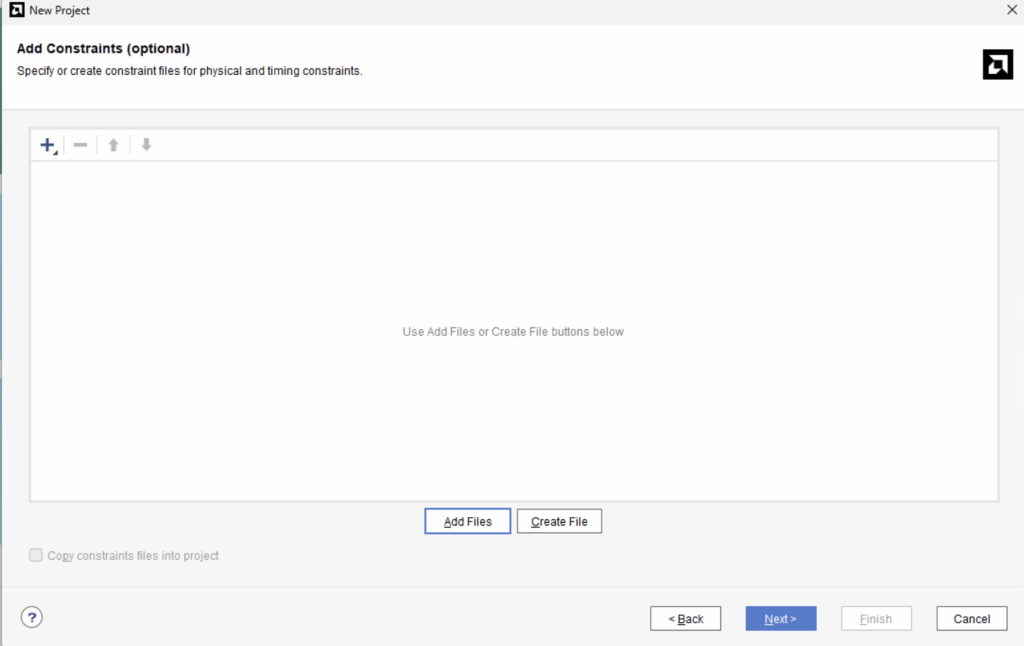Click the 'New Project' window title text

pyautogui.click(x=60, y=10)
